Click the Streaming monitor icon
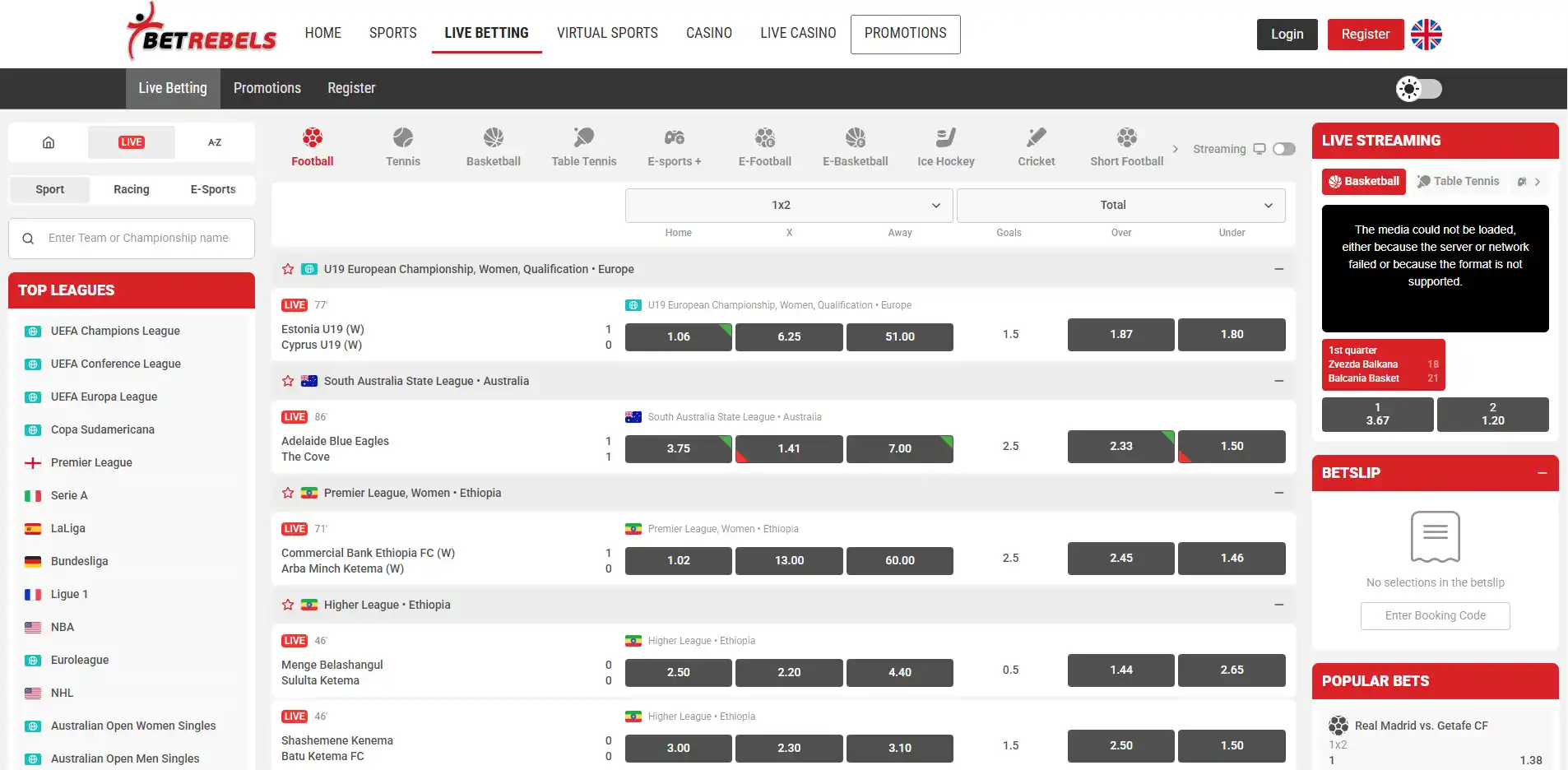The width and height of the screenshot is (1568, 770). (1260, 149)
